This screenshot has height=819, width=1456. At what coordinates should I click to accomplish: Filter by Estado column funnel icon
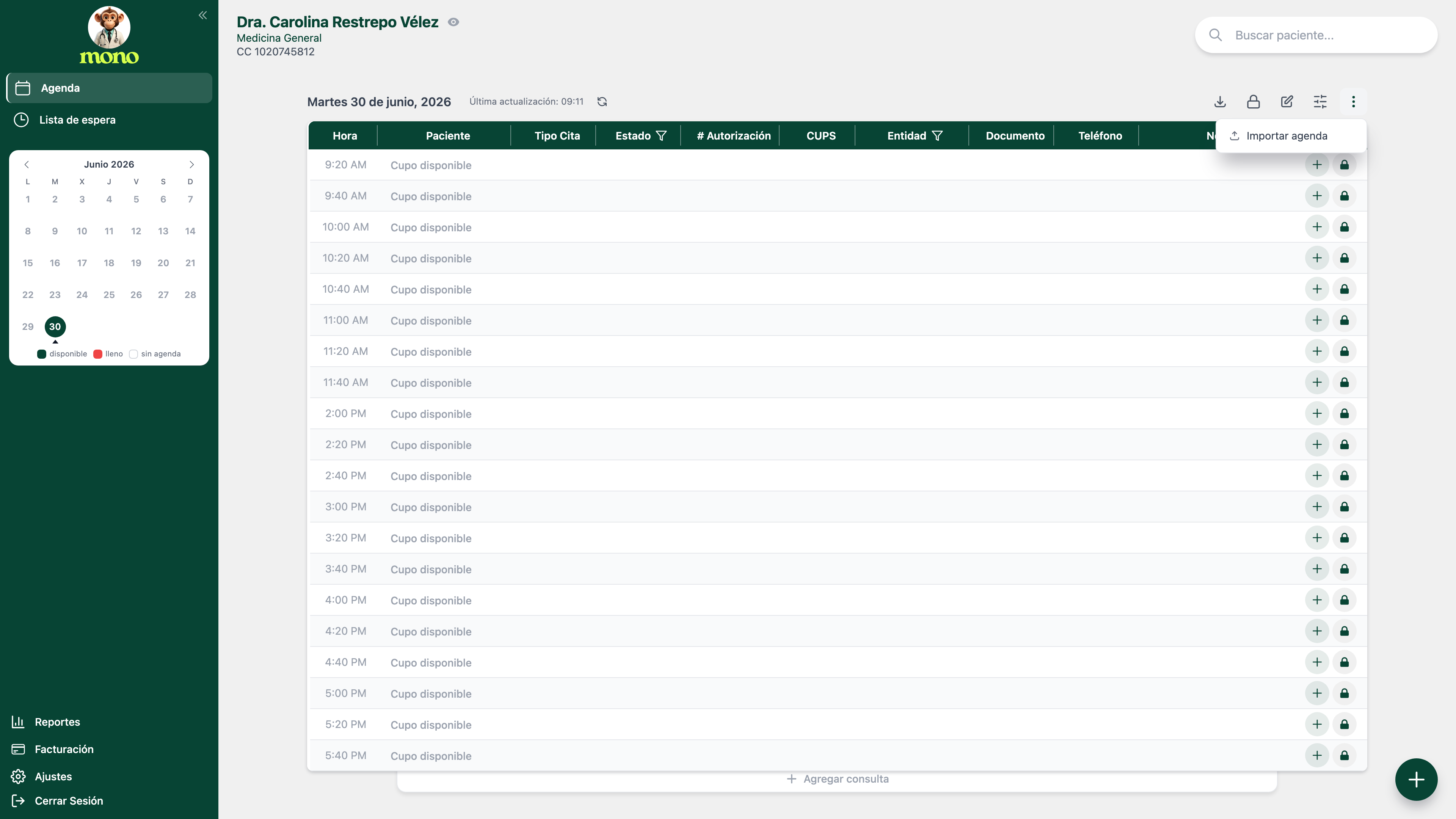(661, 136)
